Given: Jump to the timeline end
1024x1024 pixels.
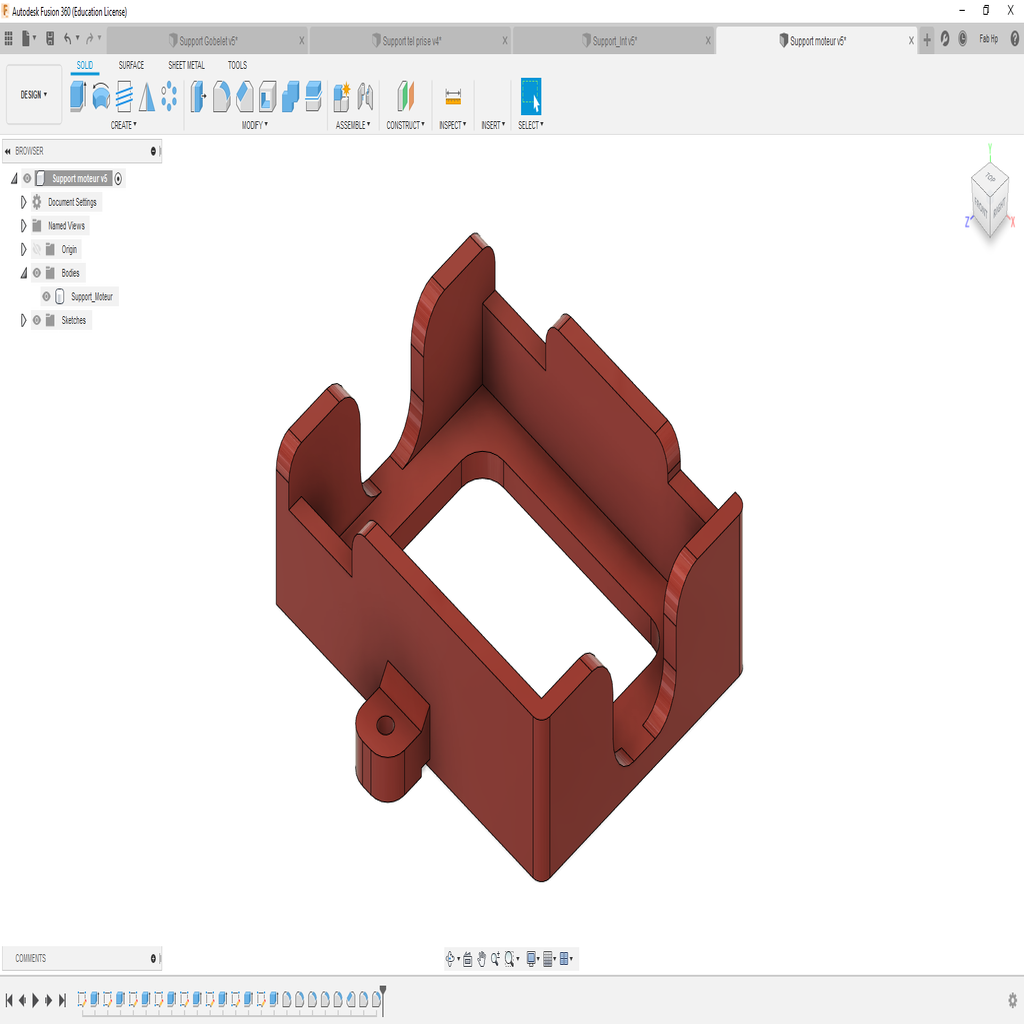Looking at the screenshot, I should tap(62, 1000).
